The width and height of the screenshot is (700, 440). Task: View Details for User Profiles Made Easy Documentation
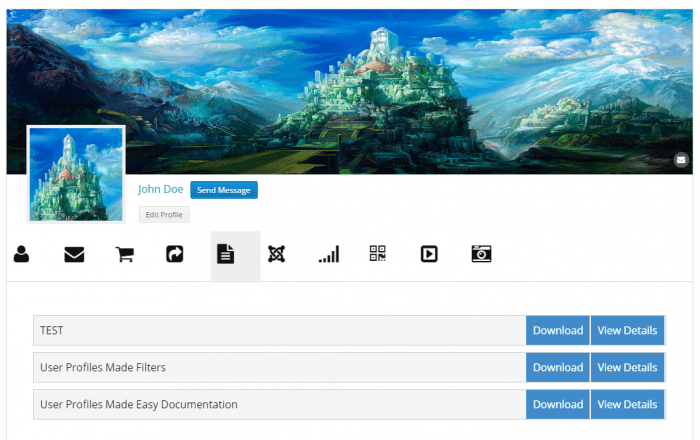(x=627, y=405)
